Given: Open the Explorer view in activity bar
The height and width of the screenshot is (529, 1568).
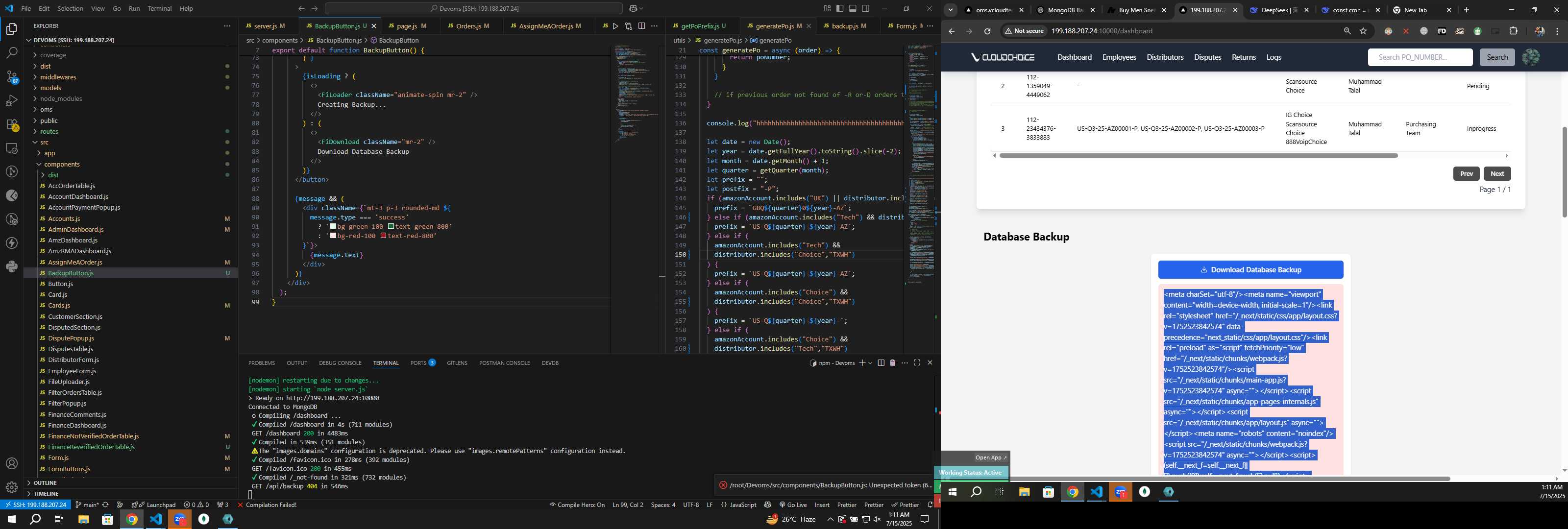Looking at the screenshot, I should tap(12, 29).
